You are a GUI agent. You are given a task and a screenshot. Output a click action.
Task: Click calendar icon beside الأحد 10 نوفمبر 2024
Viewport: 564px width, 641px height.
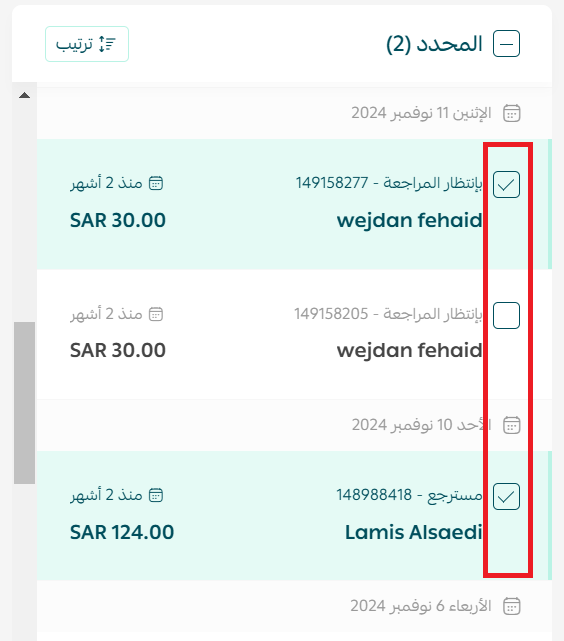[511, 425]
